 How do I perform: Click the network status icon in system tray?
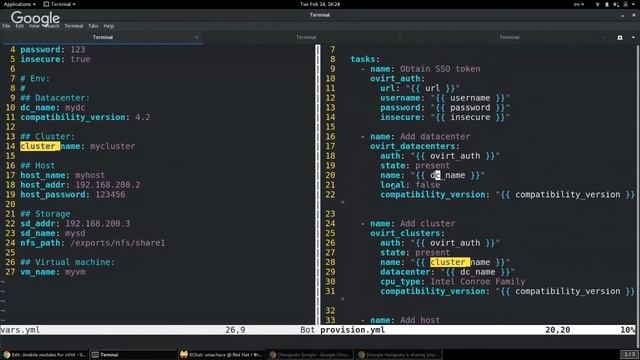coord(598,4)
